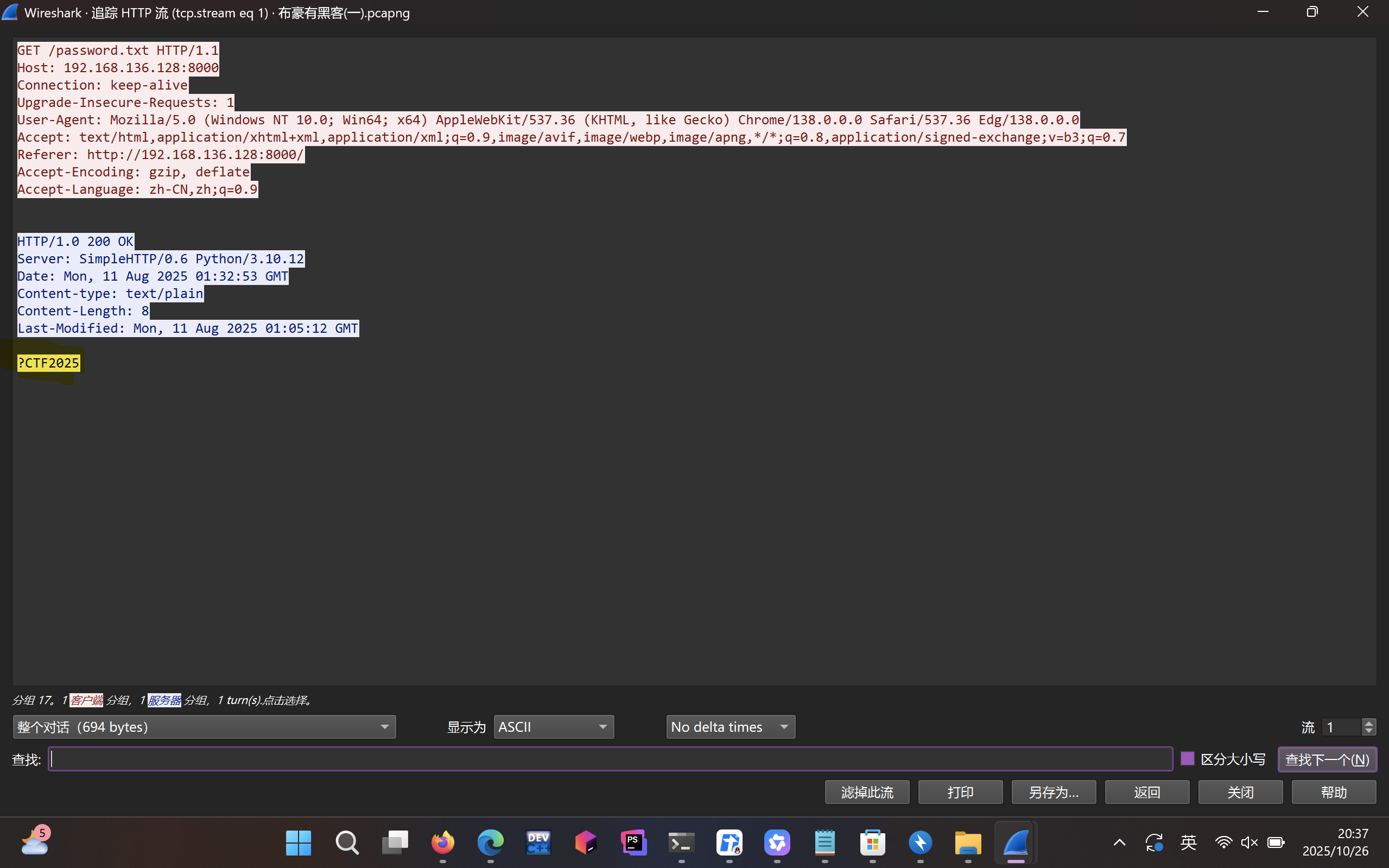Viewport: 1389px width, 868px height.
Task: Click the User-Agent header line
Action: pyautogui.click(x=548, y=120)
